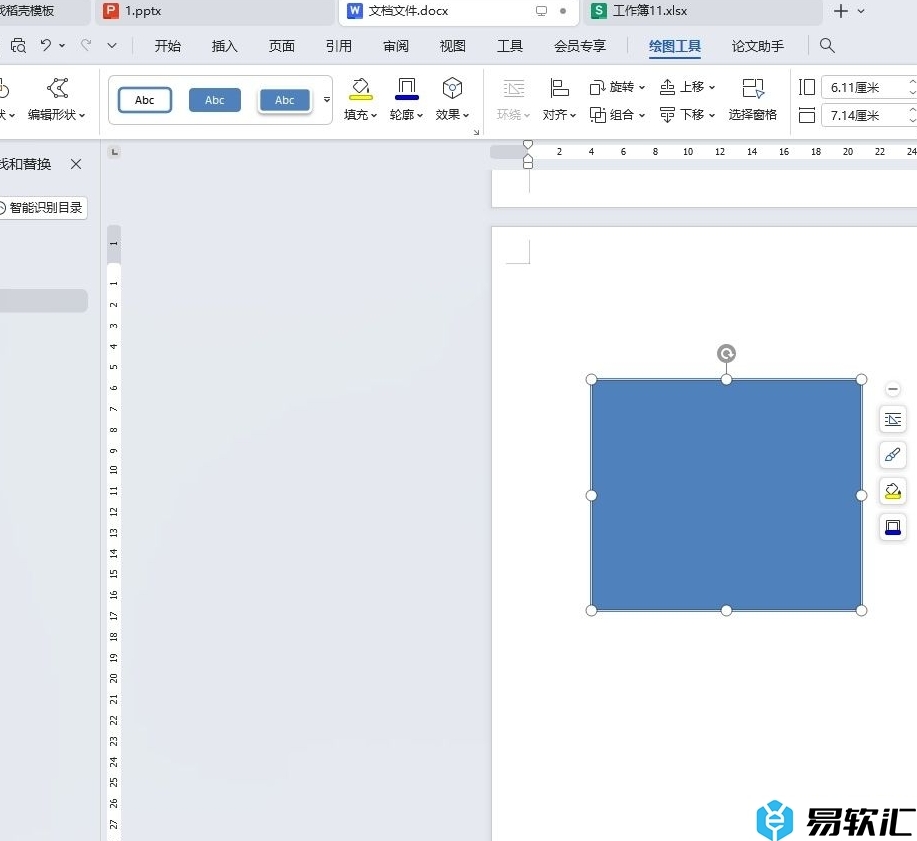Open layout options icon beside the shape
Image resolution: width=917 pixels, height=841 pixels.
(x=893, y=419)
